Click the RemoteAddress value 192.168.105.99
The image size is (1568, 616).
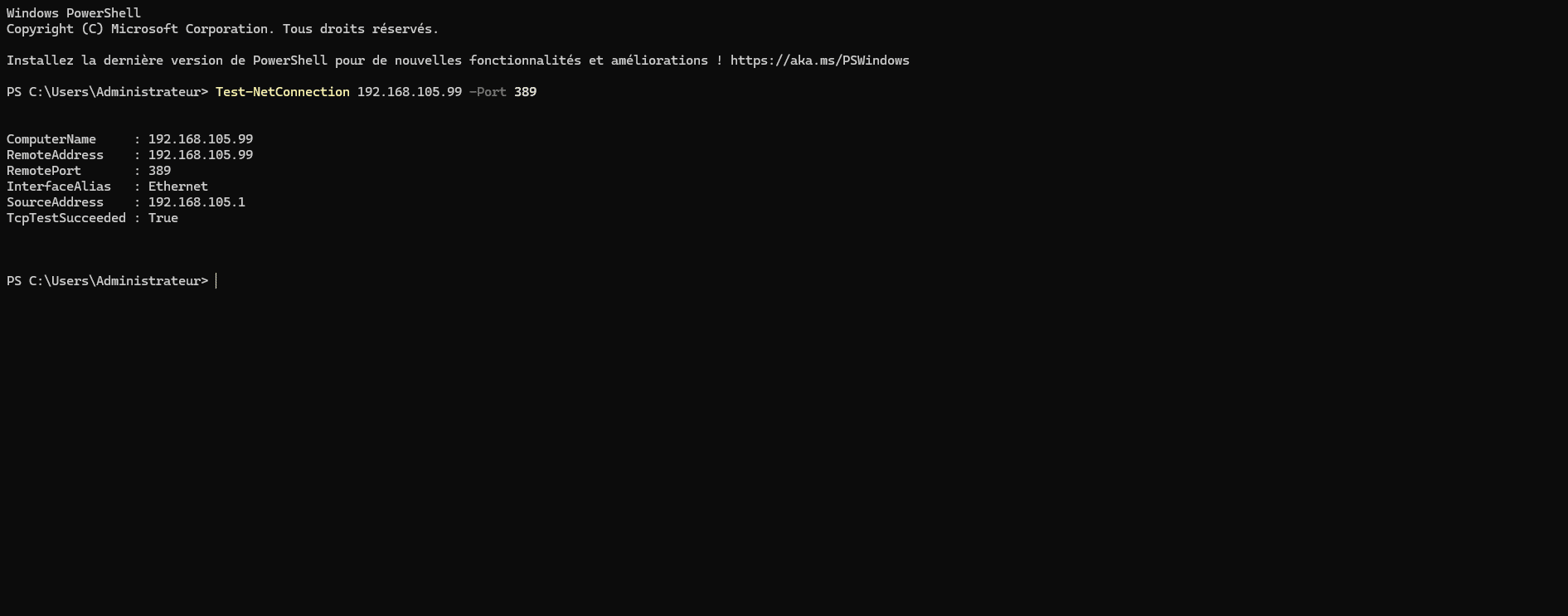coord(200,155)
